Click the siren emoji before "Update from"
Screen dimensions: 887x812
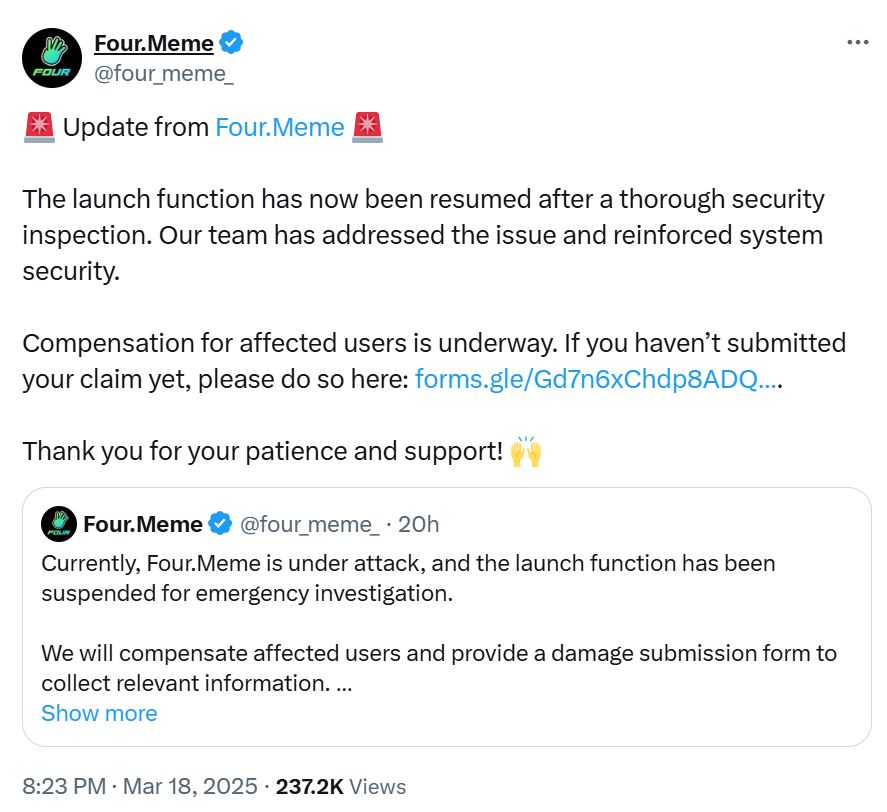coord(38,128)
